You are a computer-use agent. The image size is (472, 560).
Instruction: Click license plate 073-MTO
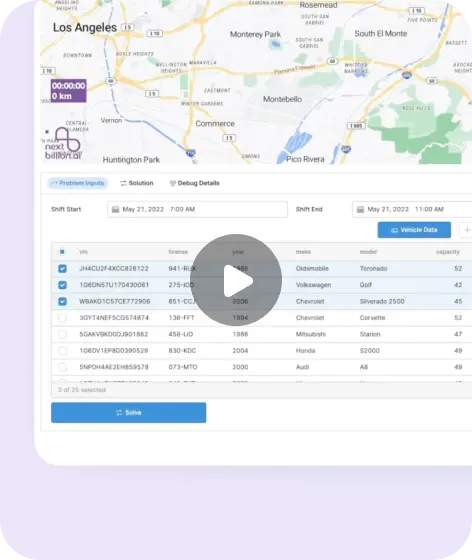[183, 367]
